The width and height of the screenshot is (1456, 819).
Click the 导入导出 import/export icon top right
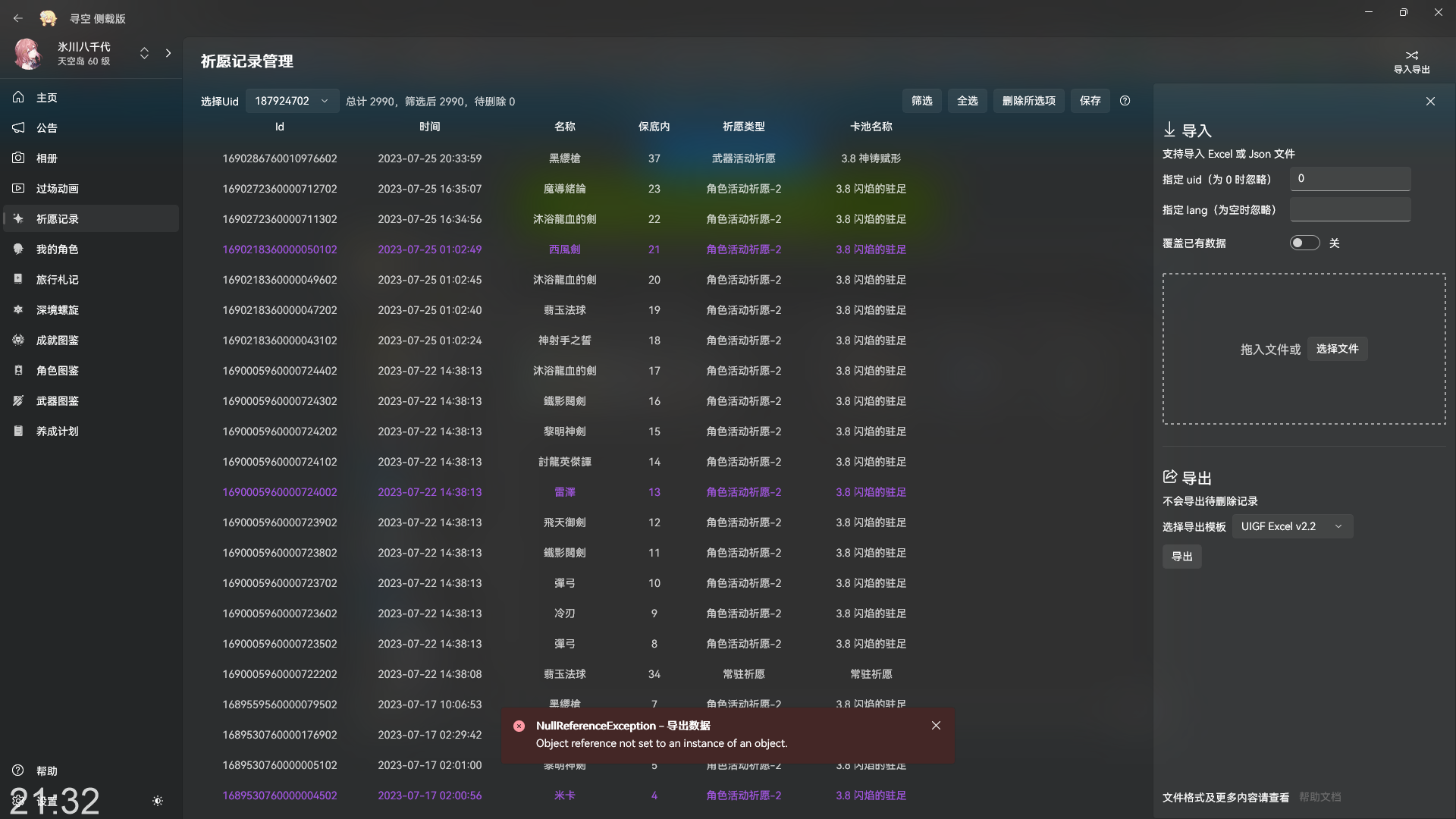click(x=1411, y=55)
